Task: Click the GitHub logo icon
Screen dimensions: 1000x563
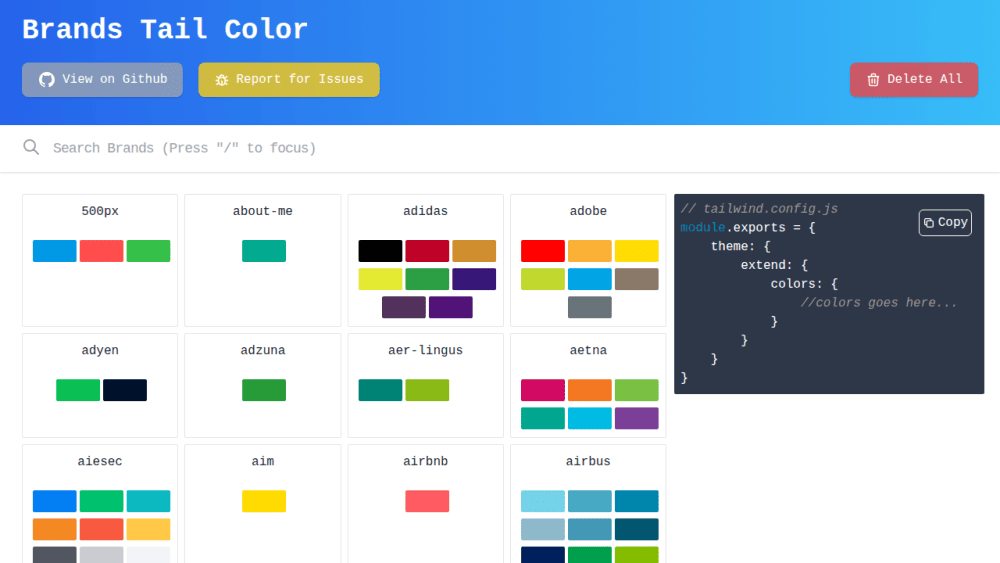Action: [x=47, y=80]
